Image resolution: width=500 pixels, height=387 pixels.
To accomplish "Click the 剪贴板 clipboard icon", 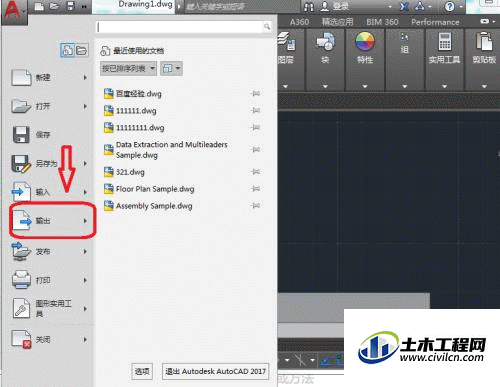I will [x=484, y=41].
